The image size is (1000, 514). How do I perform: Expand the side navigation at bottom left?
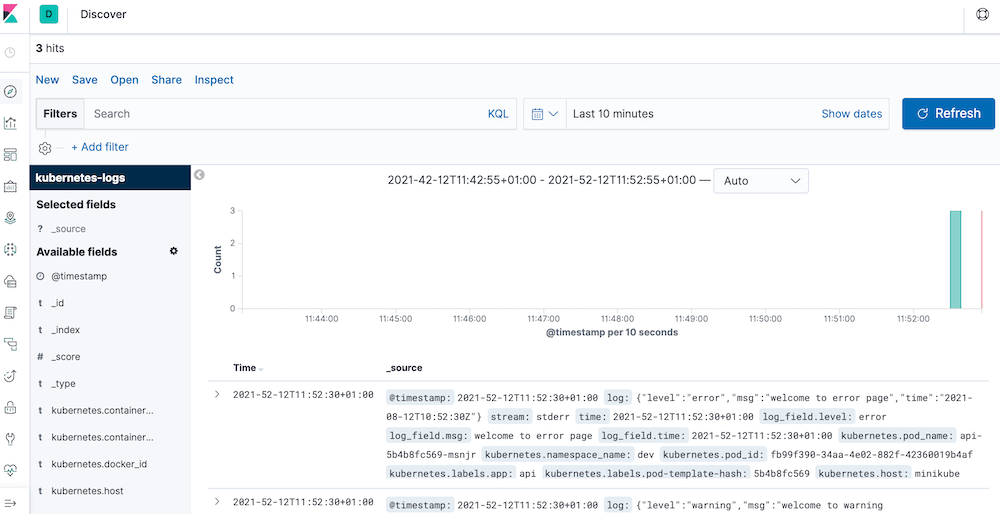10,502
